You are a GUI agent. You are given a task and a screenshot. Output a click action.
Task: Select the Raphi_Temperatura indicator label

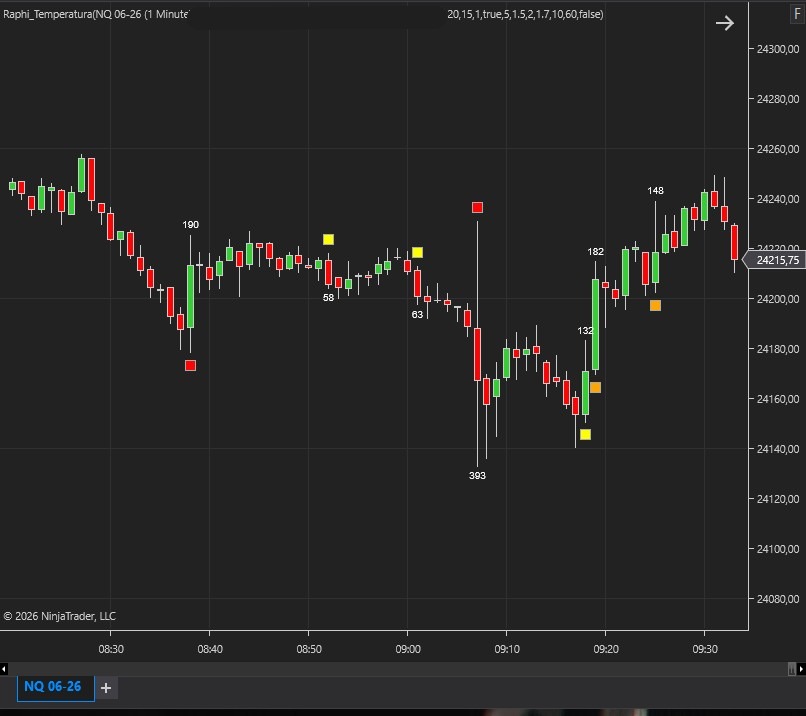click(95, 14)
